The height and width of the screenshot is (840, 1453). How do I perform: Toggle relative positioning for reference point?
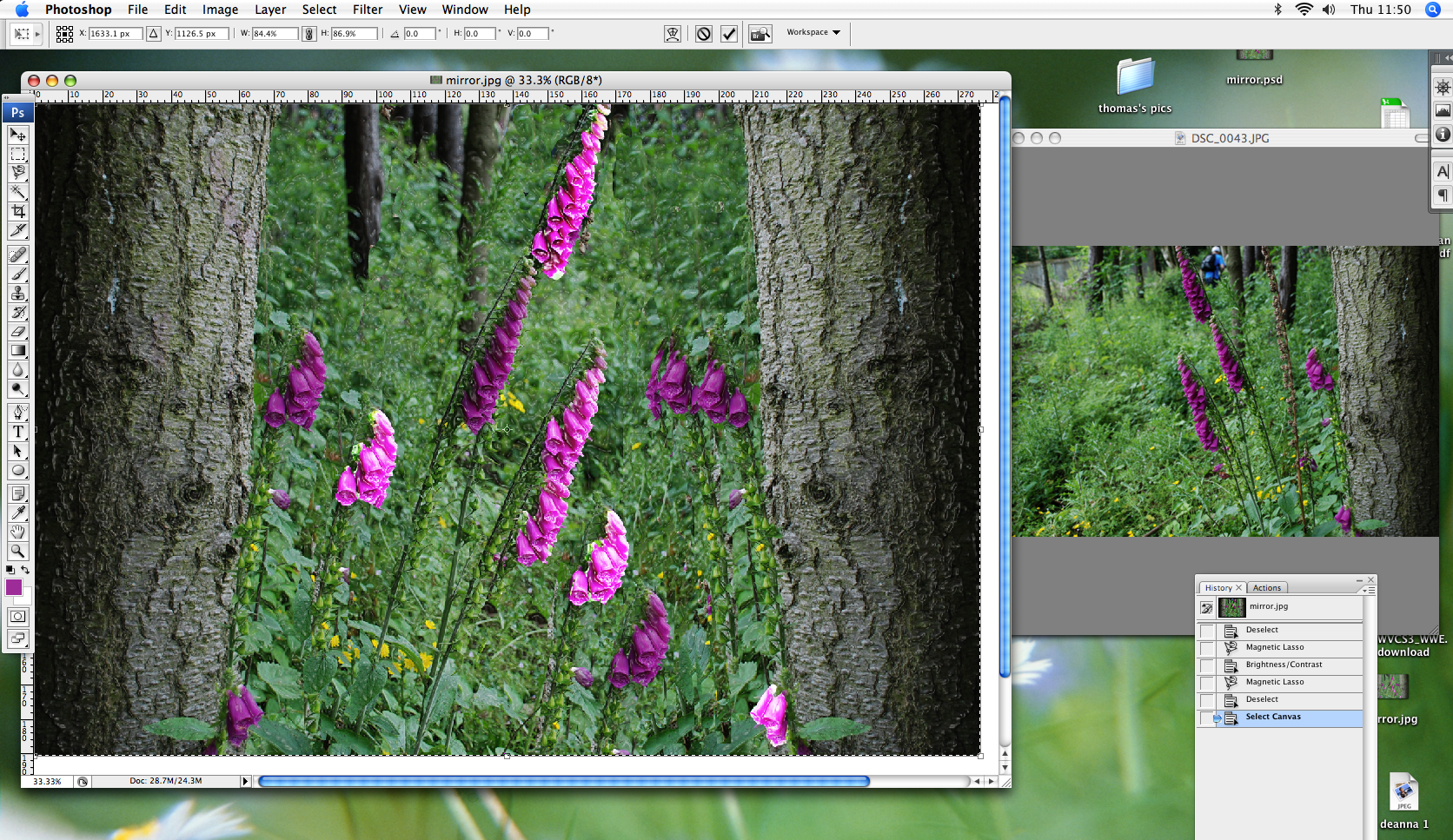154,33
